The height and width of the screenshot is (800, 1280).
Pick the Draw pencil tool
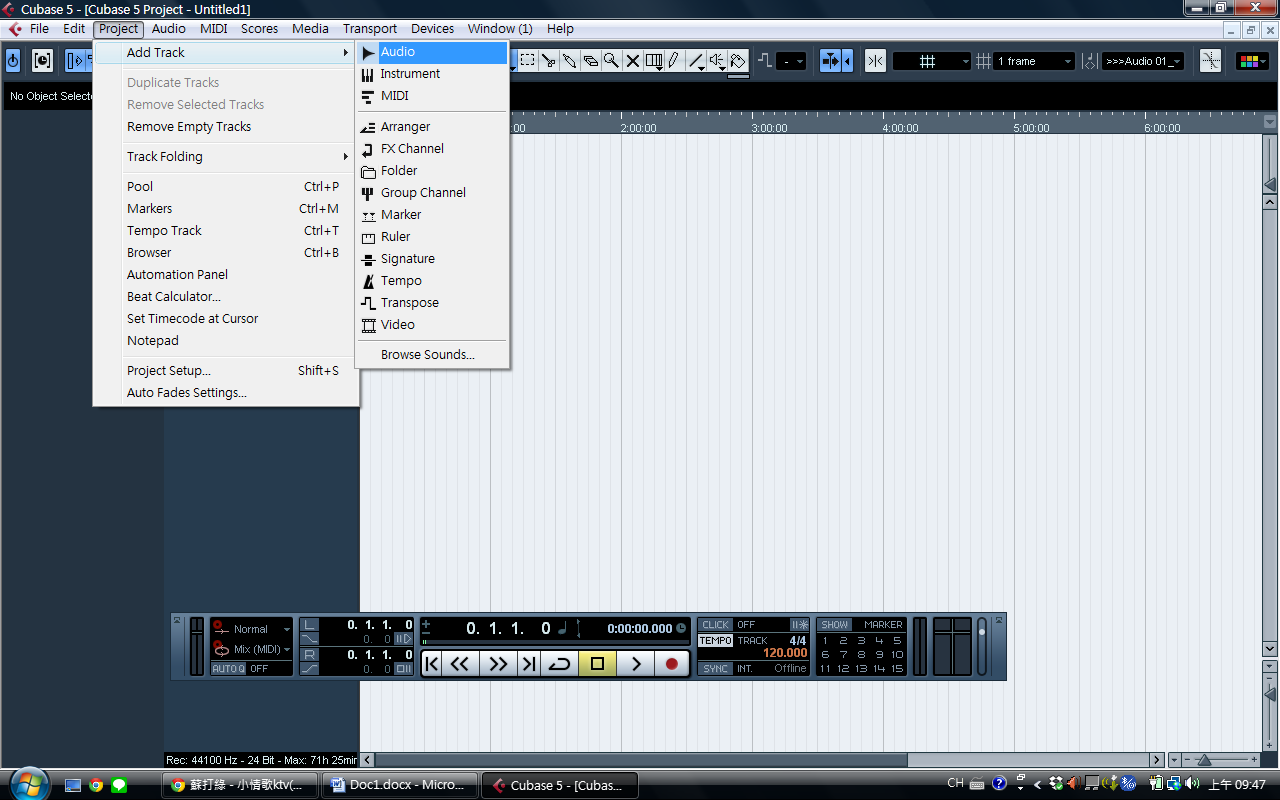coord(674,61)
